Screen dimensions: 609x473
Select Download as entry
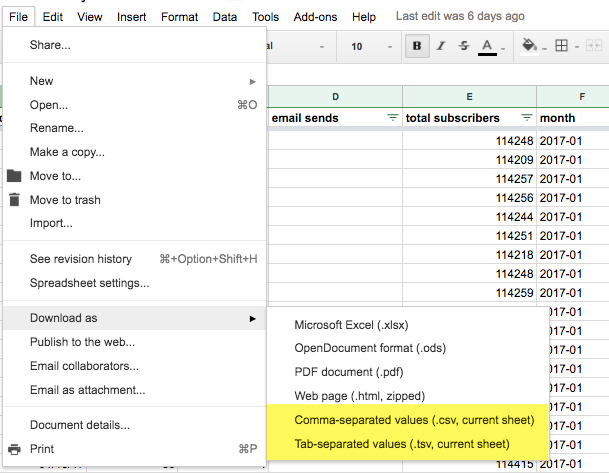click(134, 318)
